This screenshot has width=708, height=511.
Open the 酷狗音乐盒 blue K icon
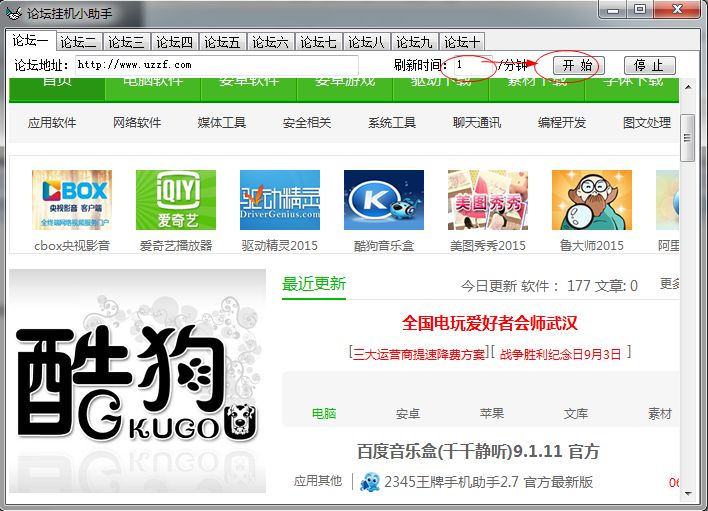tap(384, 200)
